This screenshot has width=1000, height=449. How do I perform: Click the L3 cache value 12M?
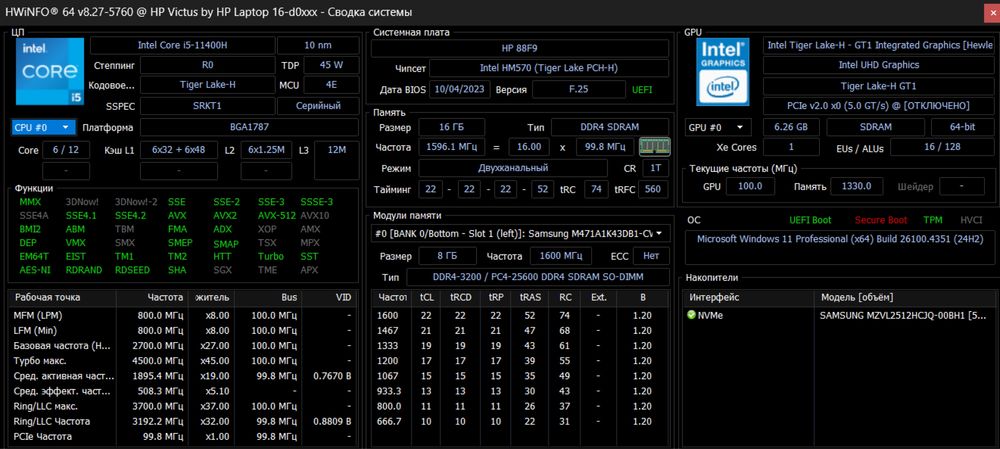(337, 160)
